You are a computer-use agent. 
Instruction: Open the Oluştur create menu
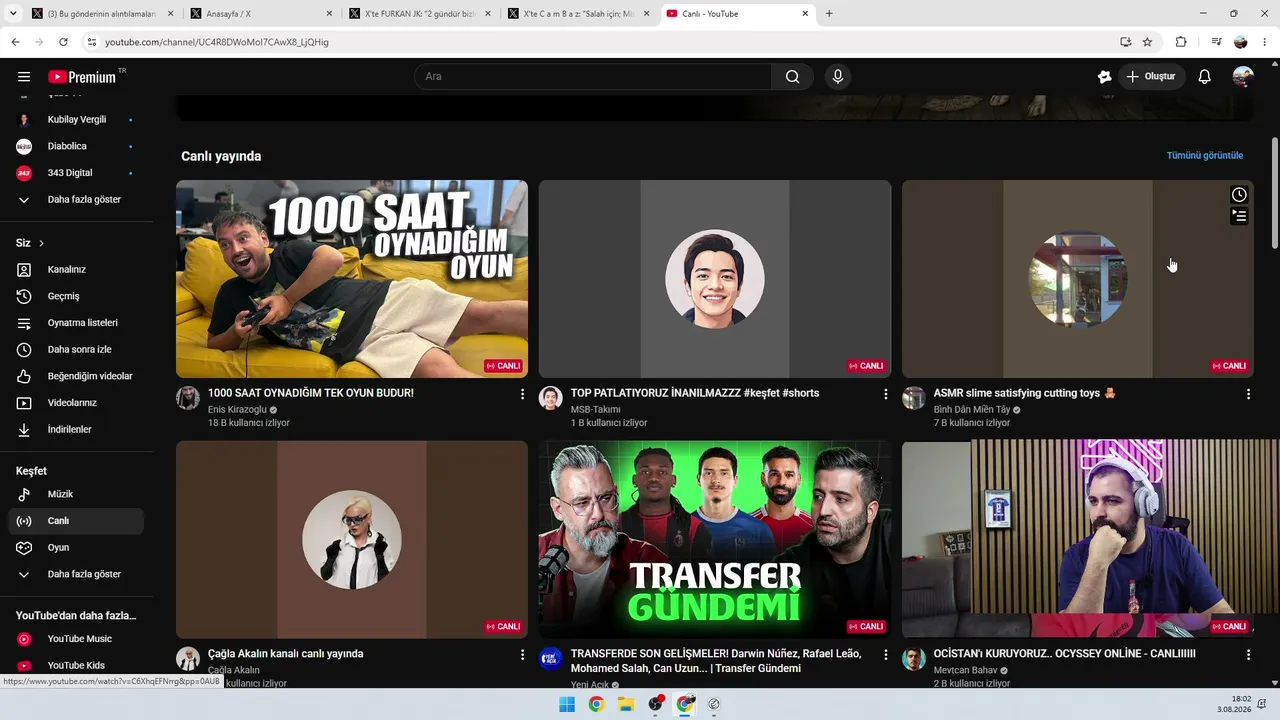pyautogui.click(x=1151, y=77)
